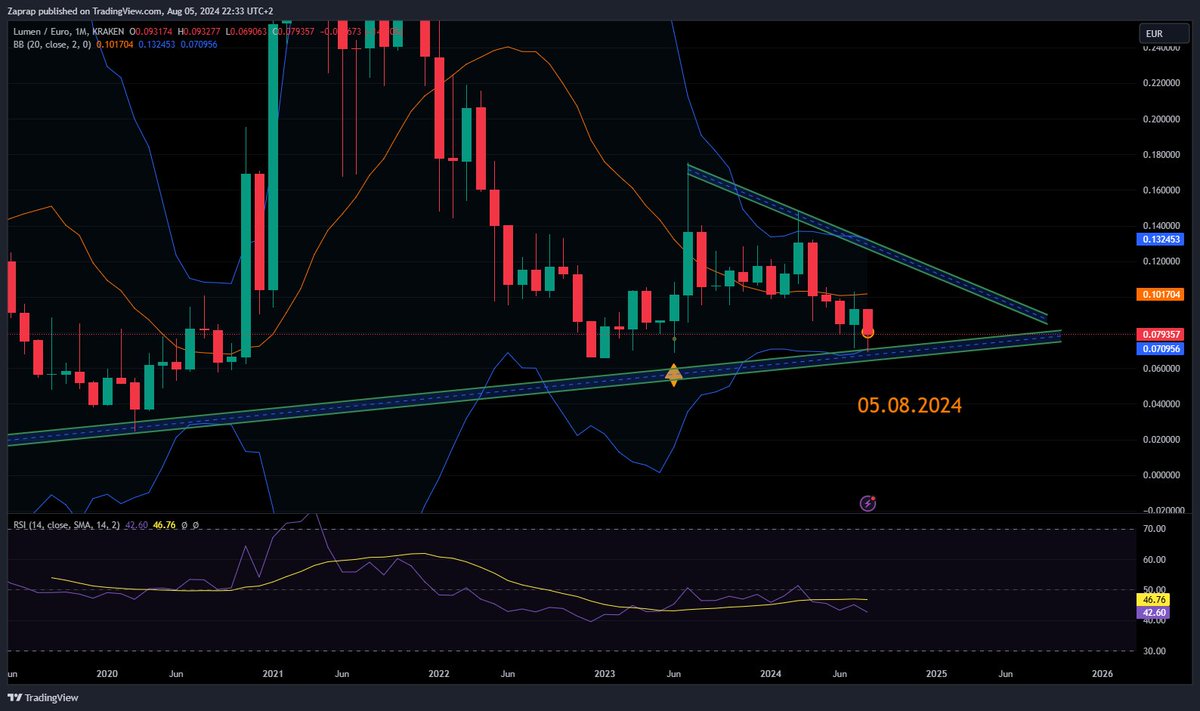Click the 2026 label on time axis

1101,674
